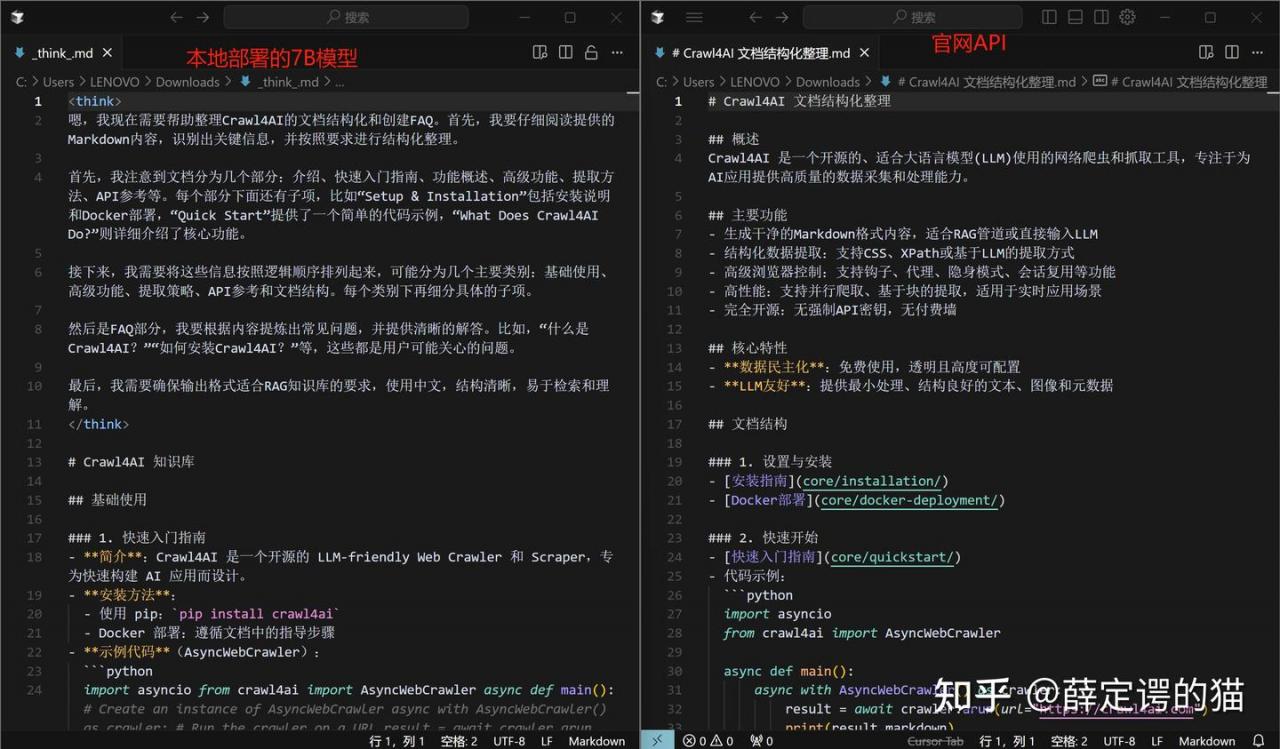1280x749 pixels.
Task: Click the '# Crawl4AI 知识库' heading
Action: coord(131,462)
